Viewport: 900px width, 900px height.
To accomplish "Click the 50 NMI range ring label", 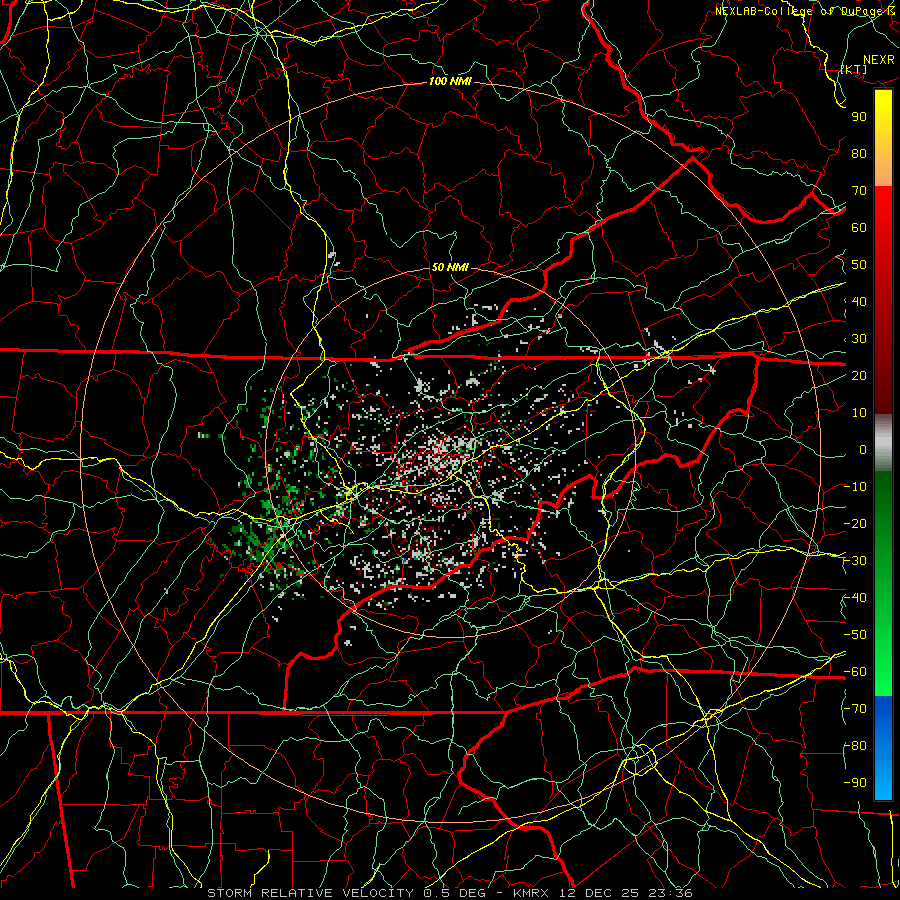I will click(x=450, y=267).
